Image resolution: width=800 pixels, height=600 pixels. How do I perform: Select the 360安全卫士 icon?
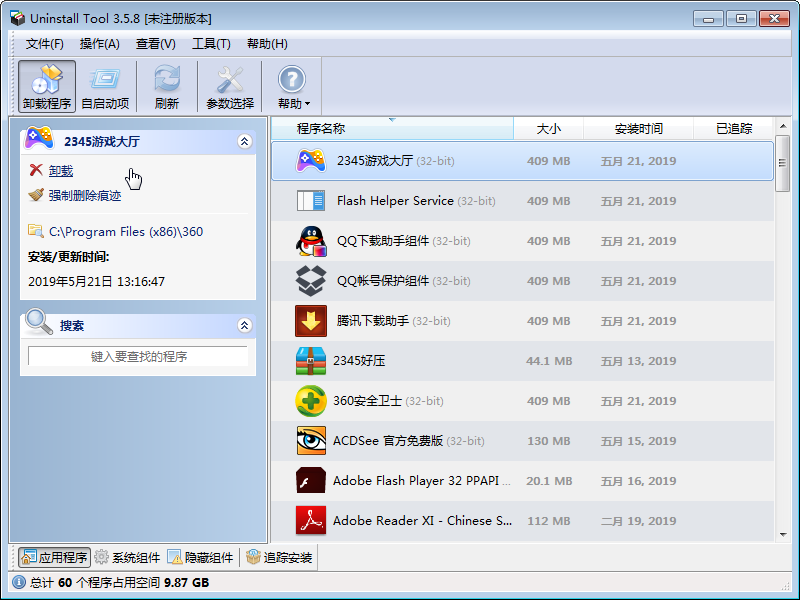click(311, 401)
